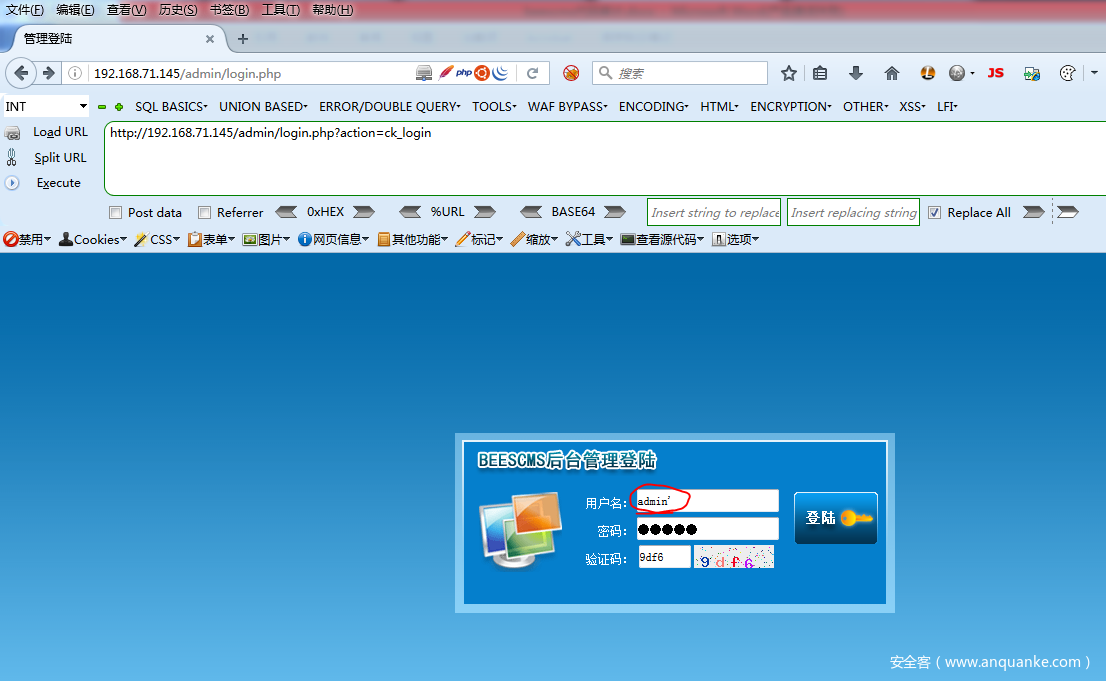Click the server icon in address bar
The height and width of the screenshot is (681, 1106).
point(424,73)
